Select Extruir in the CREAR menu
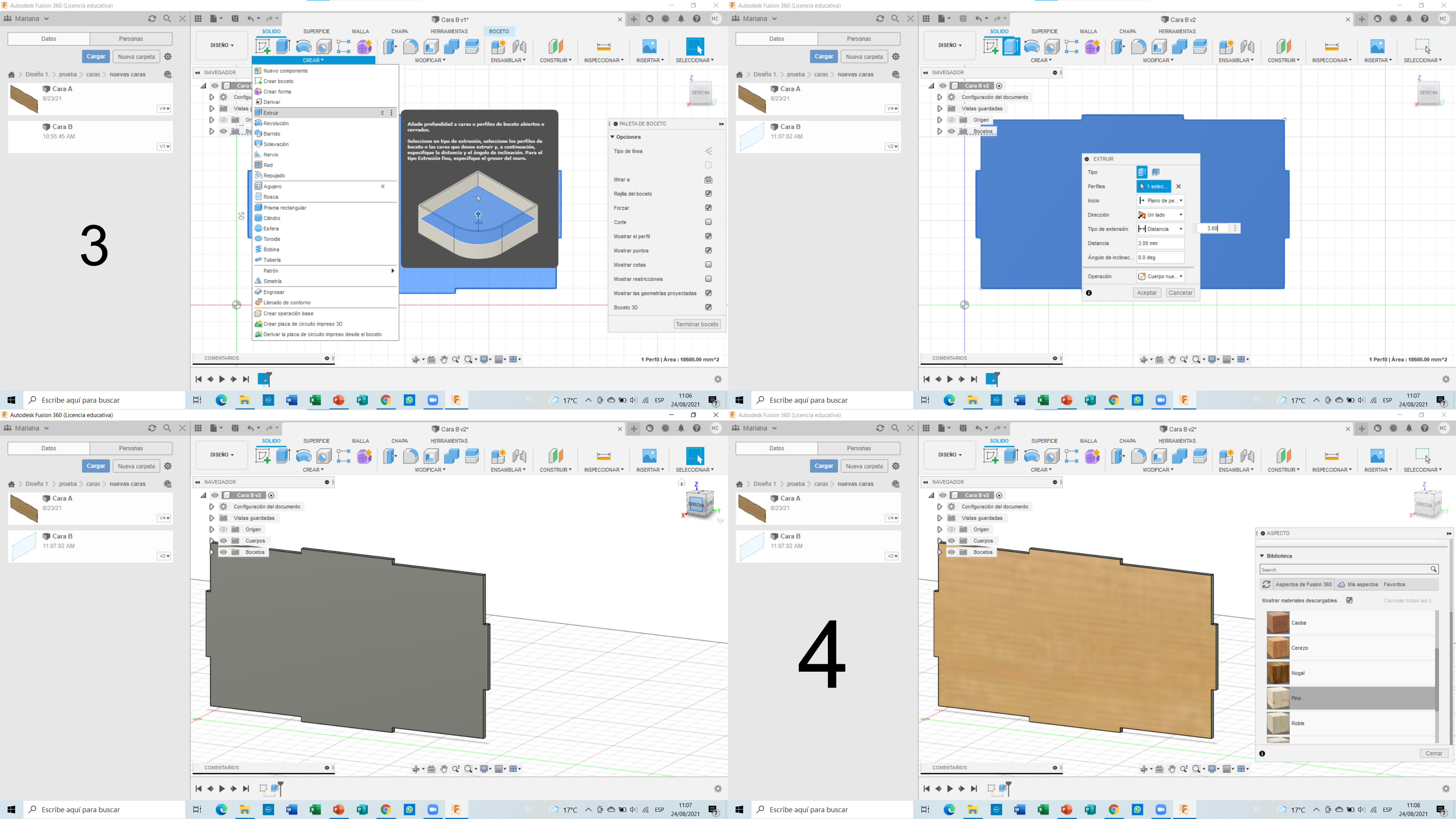 tap(271, 112)
